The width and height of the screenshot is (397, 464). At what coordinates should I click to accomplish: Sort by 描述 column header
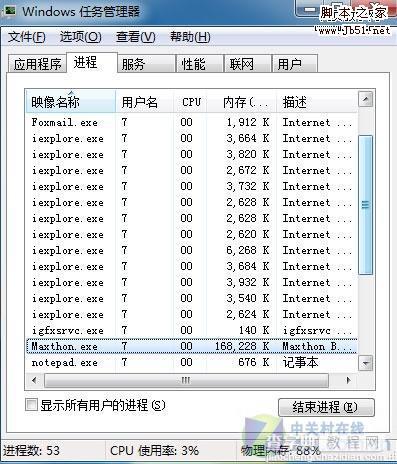pos(317,102)
